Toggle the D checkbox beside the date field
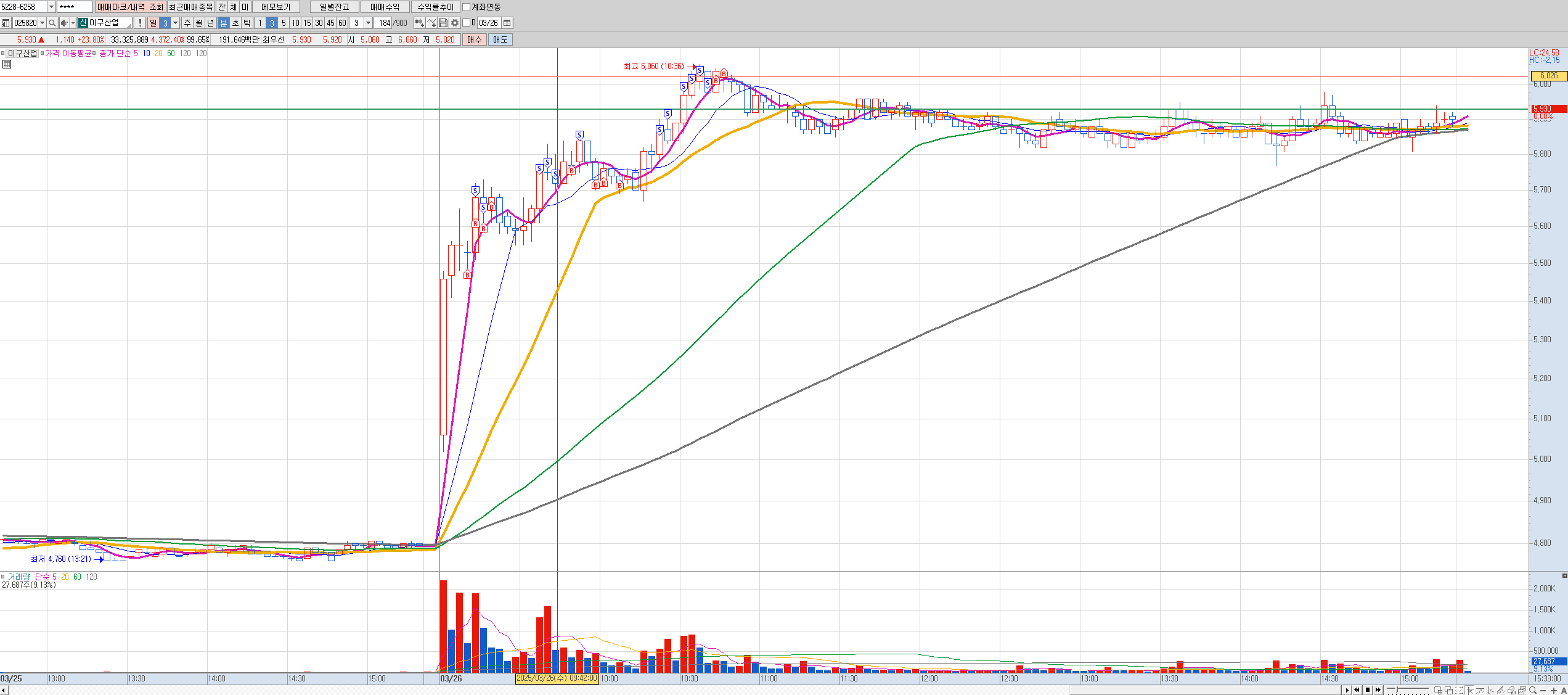1568x695 pixels. pyautogui.click(x=466, y=22)
